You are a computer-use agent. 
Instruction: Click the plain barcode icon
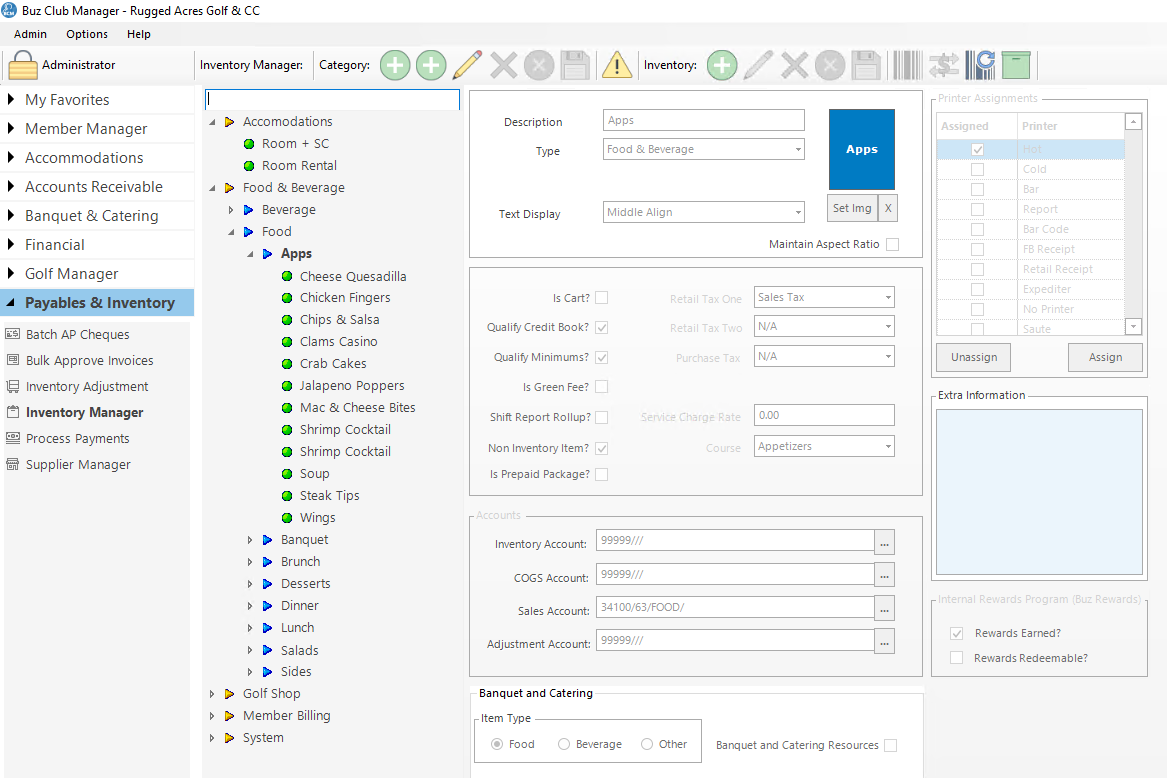tap(907, 65)
